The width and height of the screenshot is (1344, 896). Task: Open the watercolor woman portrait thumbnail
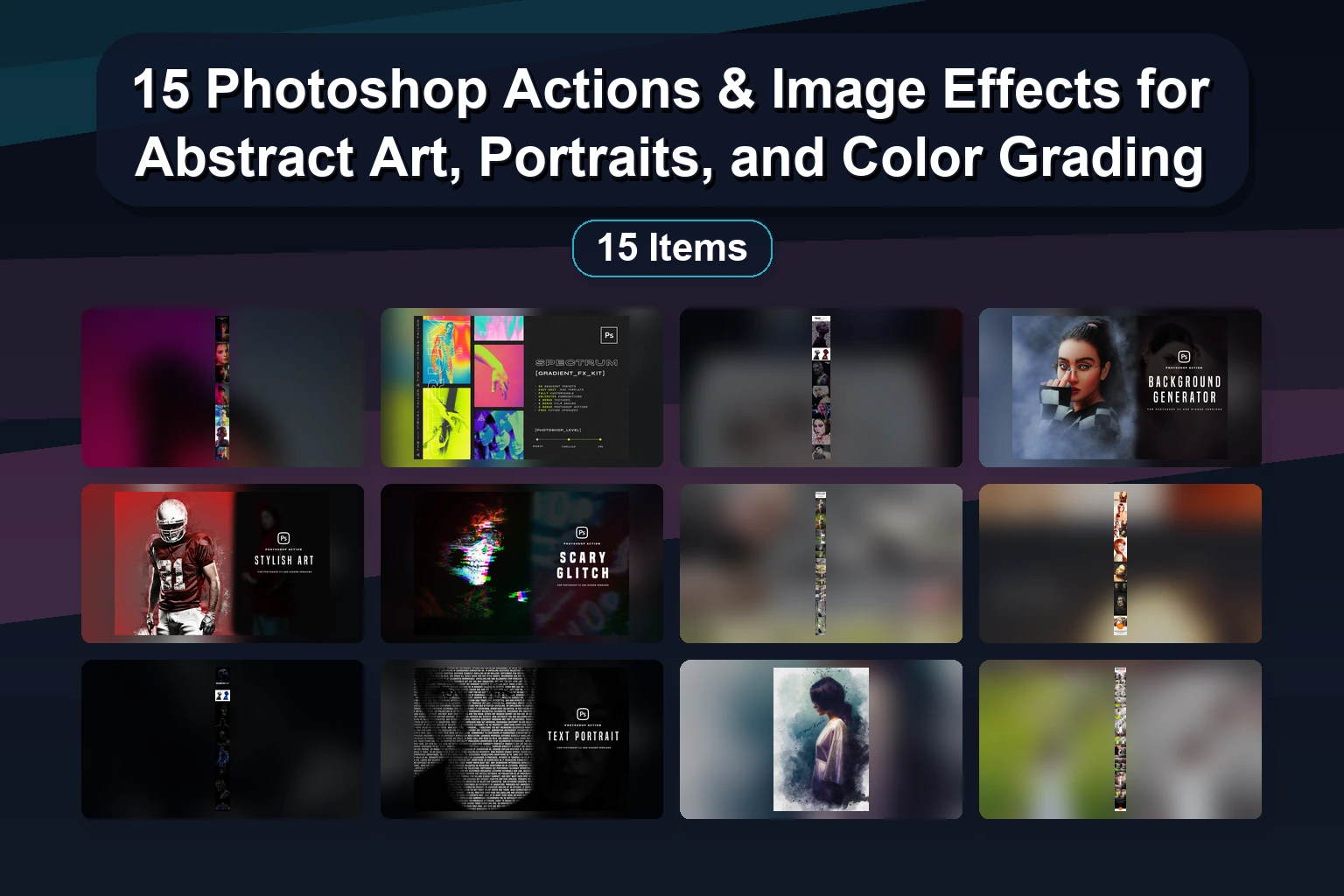tap(821, 739)
